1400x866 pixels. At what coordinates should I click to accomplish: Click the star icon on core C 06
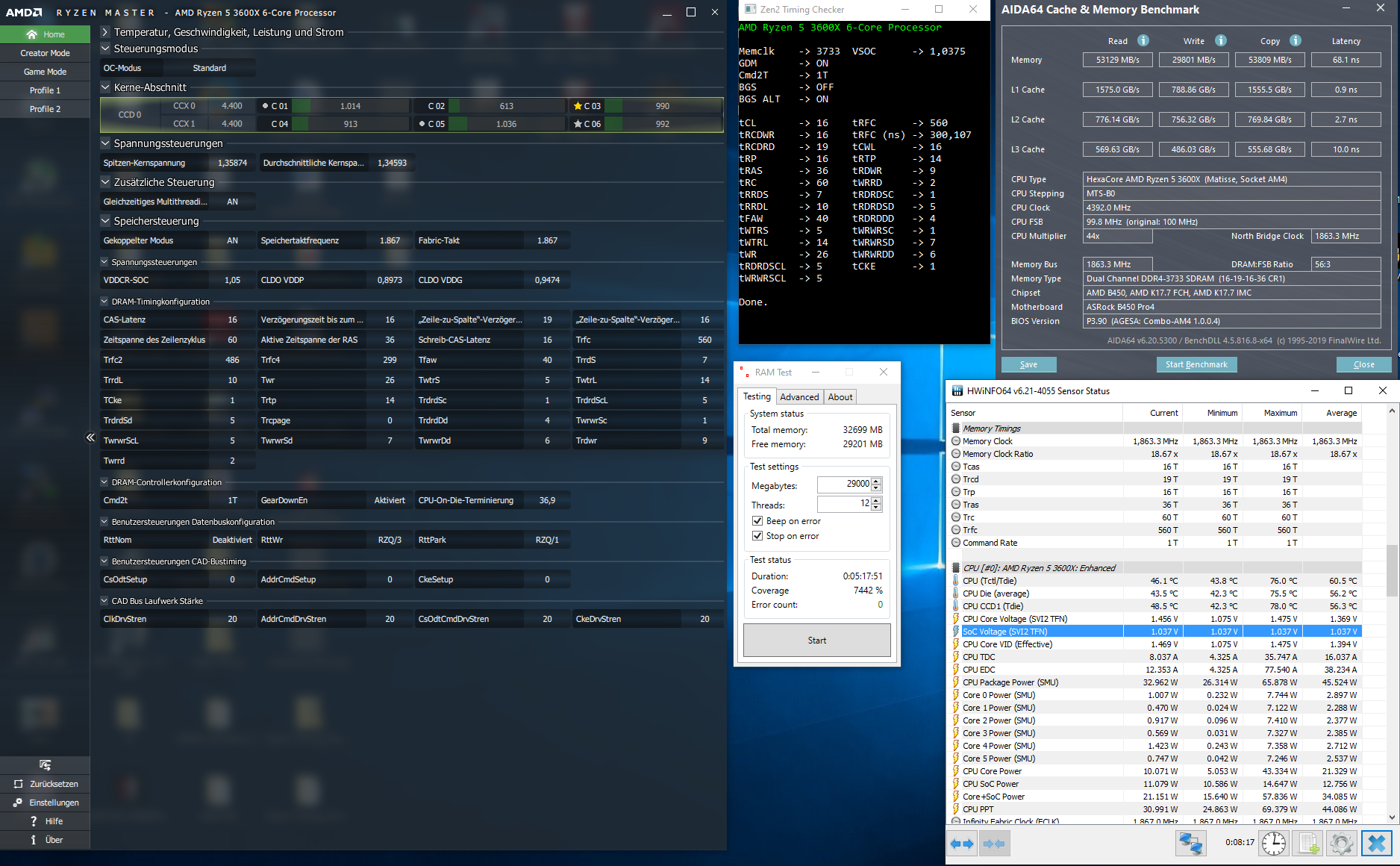tap(578, 124)
